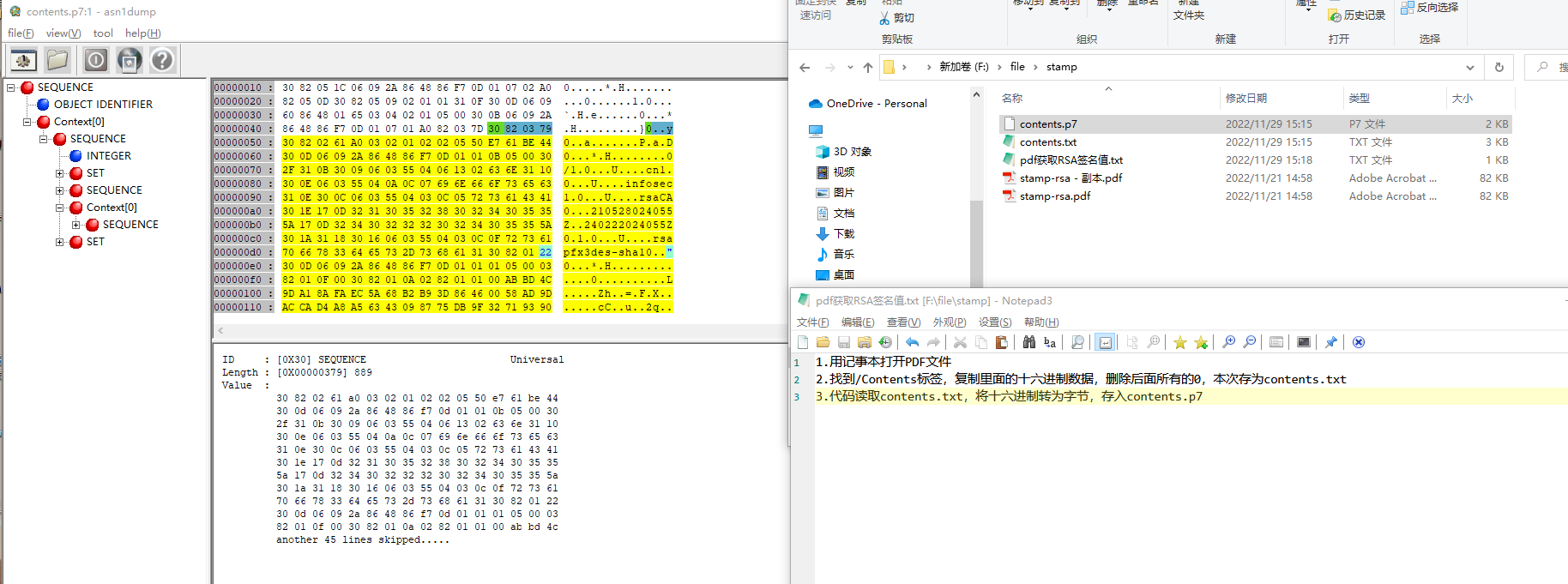Click Notepad3 black console window icon

tap(1304, 342)
